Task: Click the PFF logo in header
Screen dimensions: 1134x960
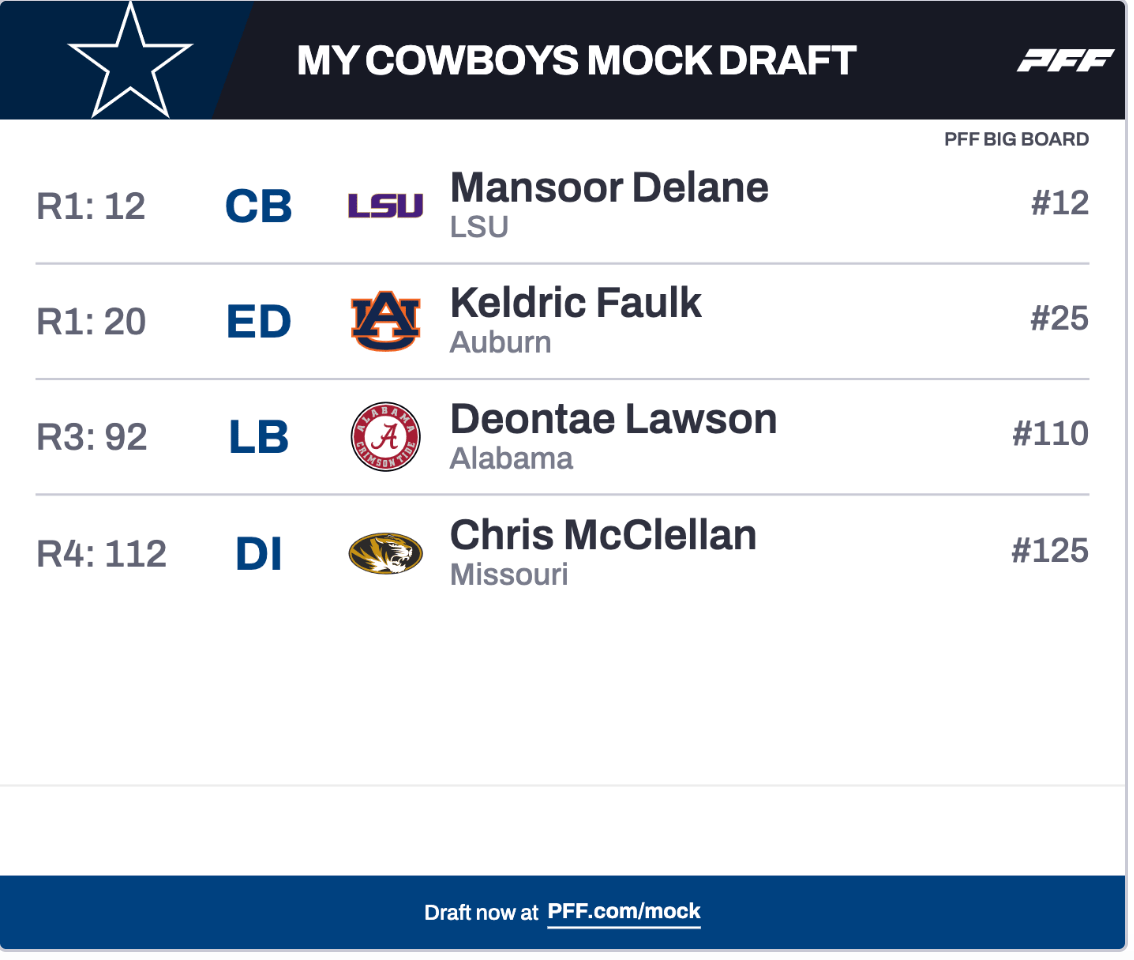Action: 1065,61
